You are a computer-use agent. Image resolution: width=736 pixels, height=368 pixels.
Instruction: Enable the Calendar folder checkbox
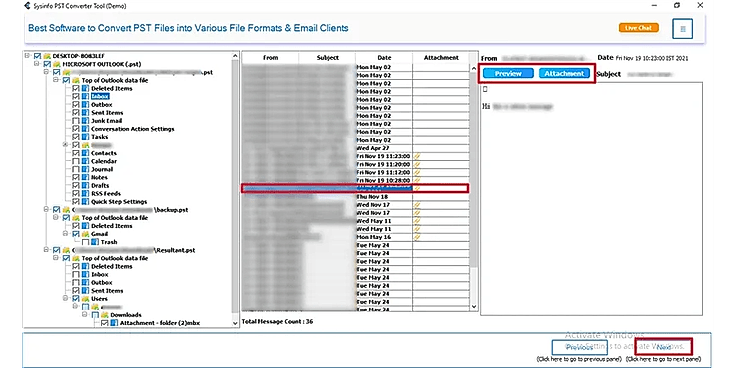pyautogui.click(x=76, y=161)
